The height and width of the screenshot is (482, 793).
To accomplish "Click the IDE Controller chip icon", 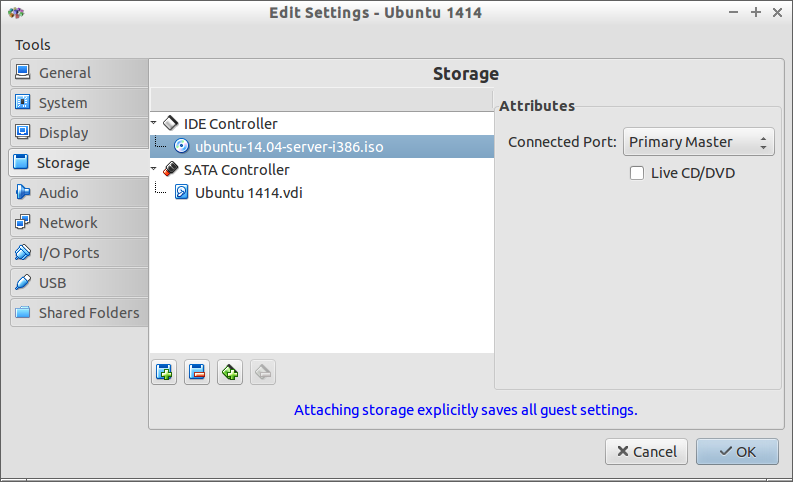I will [170, 123].
